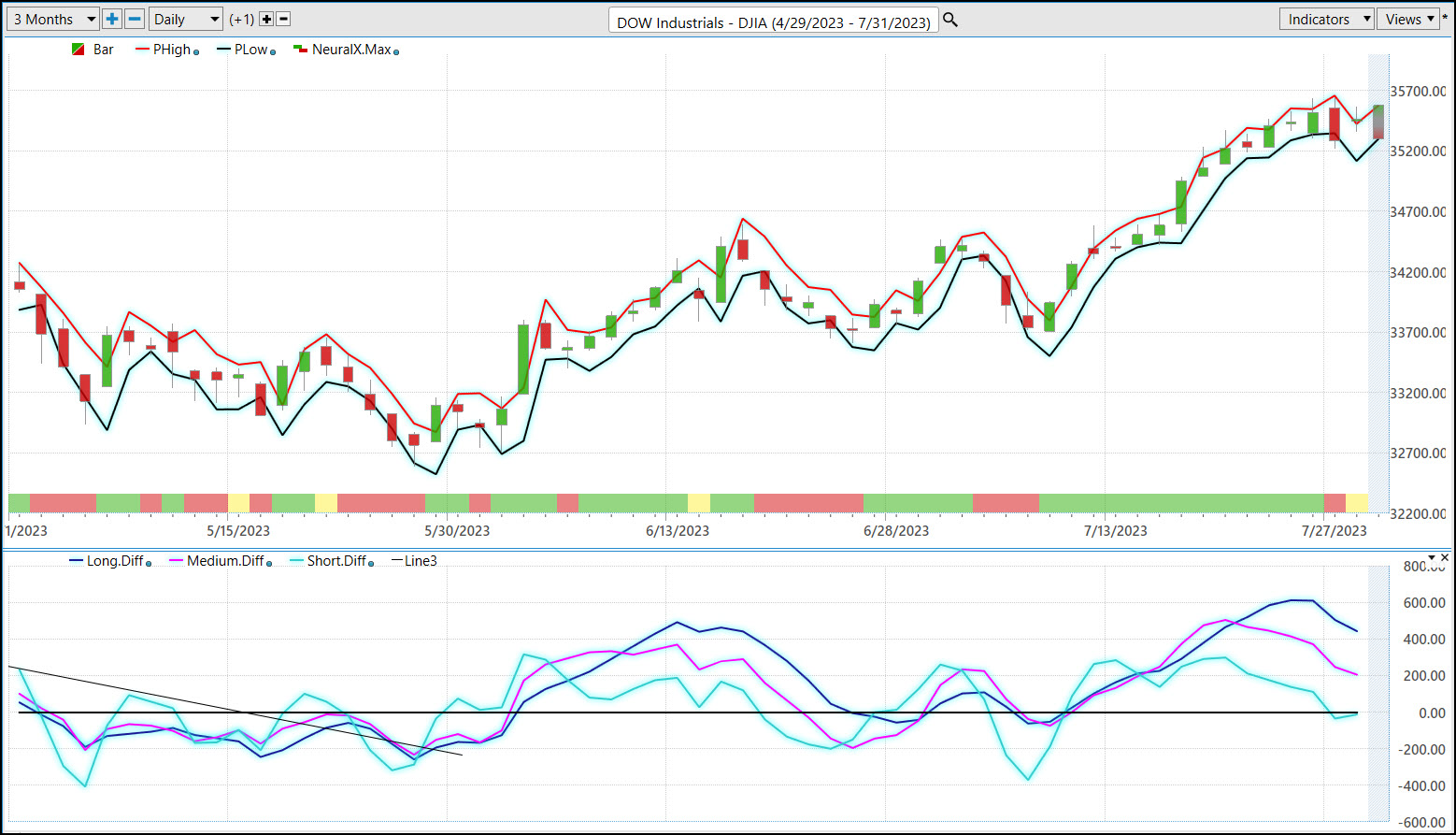Open the Views dropdown
The image size is (1456, 835).
tap(1407, 19)
